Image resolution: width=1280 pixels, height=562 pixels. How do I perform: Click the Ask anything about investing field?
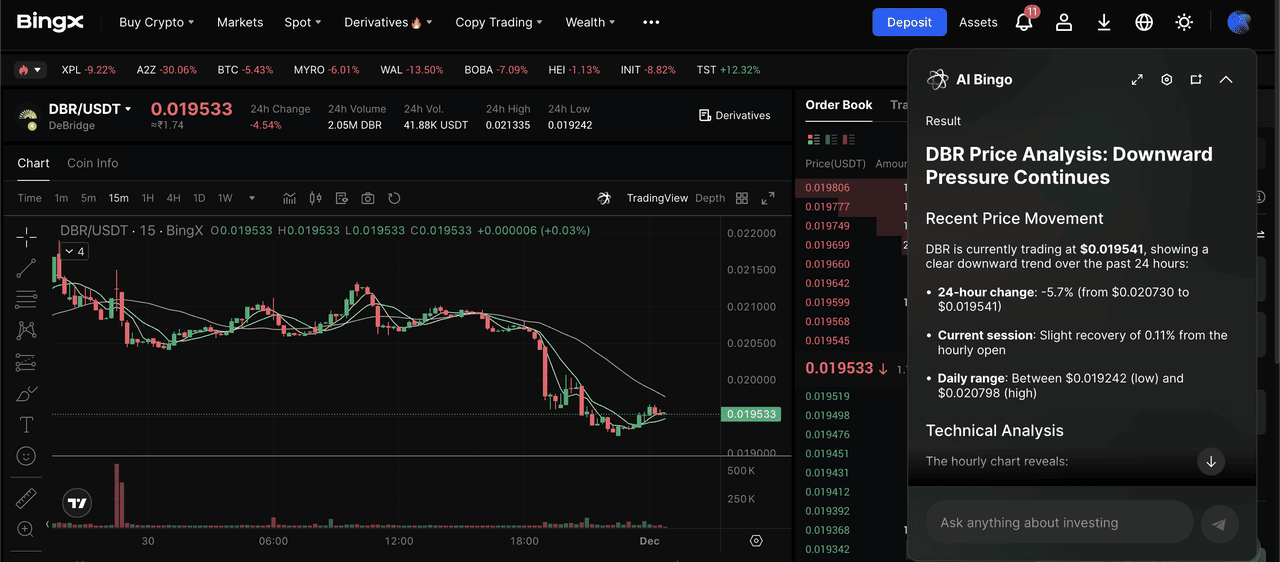click(x=1060, y=522)
